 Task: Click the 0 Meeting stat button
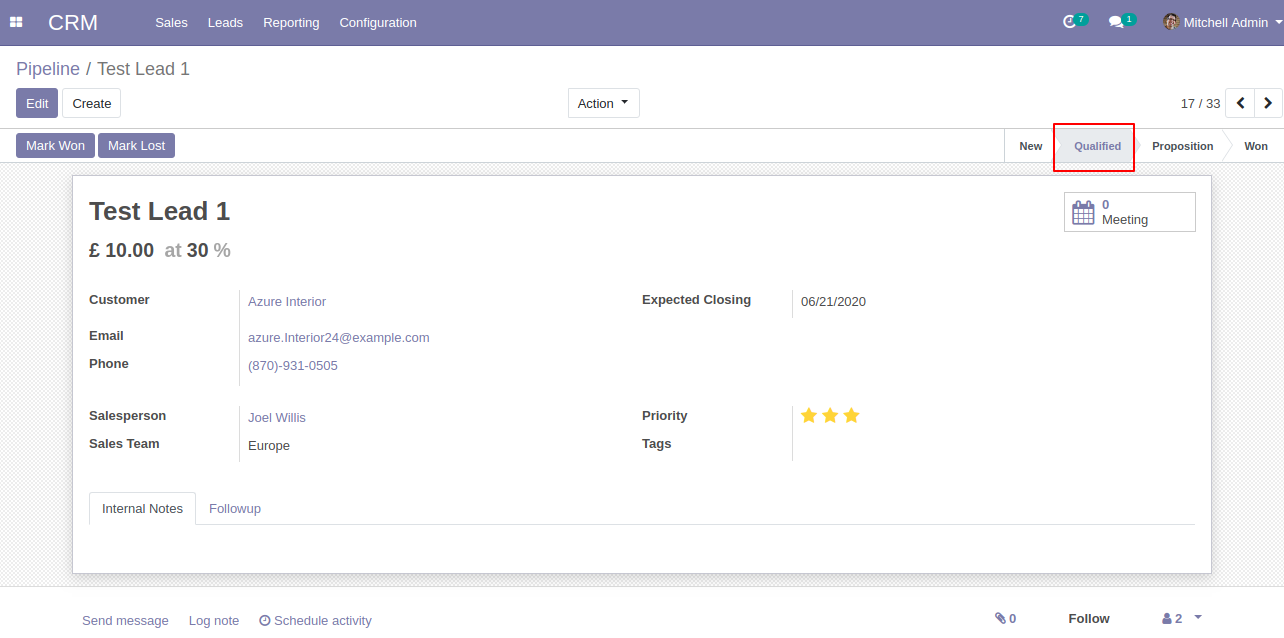click(x=1130, y=212)
